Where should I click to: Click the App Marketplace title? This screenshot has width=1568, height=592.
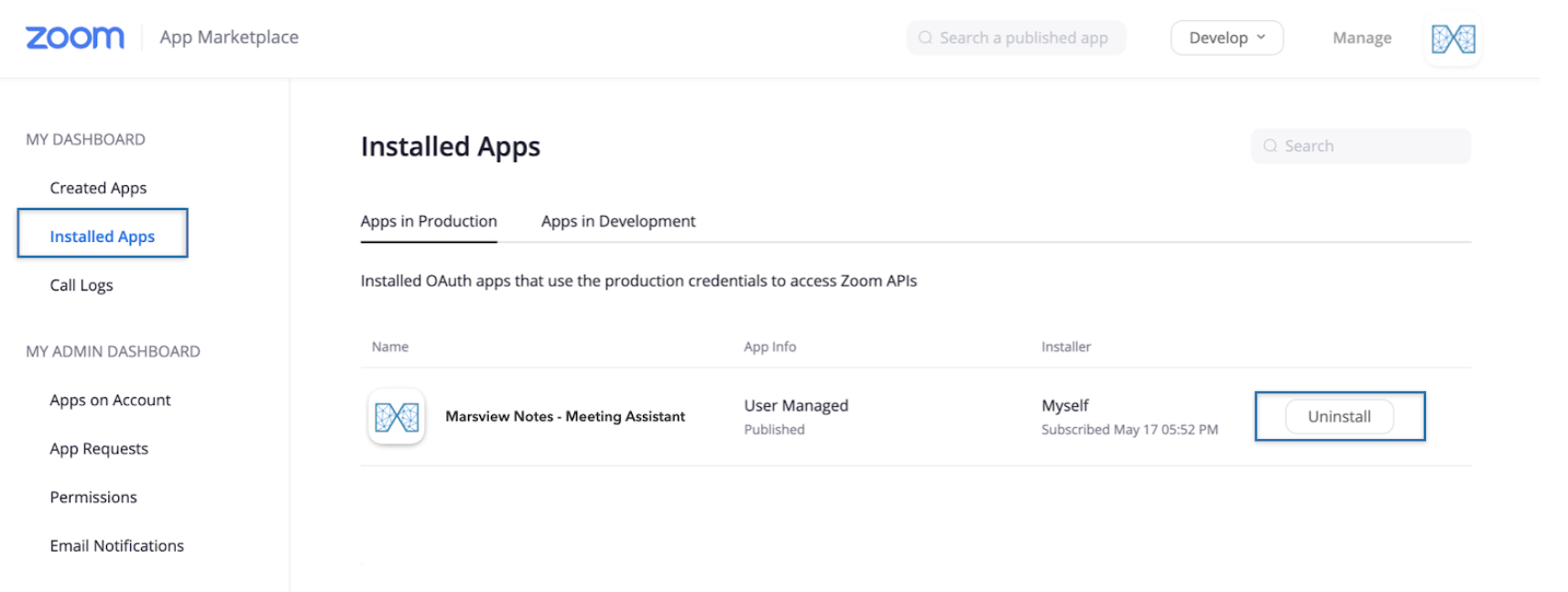[229, 38]
